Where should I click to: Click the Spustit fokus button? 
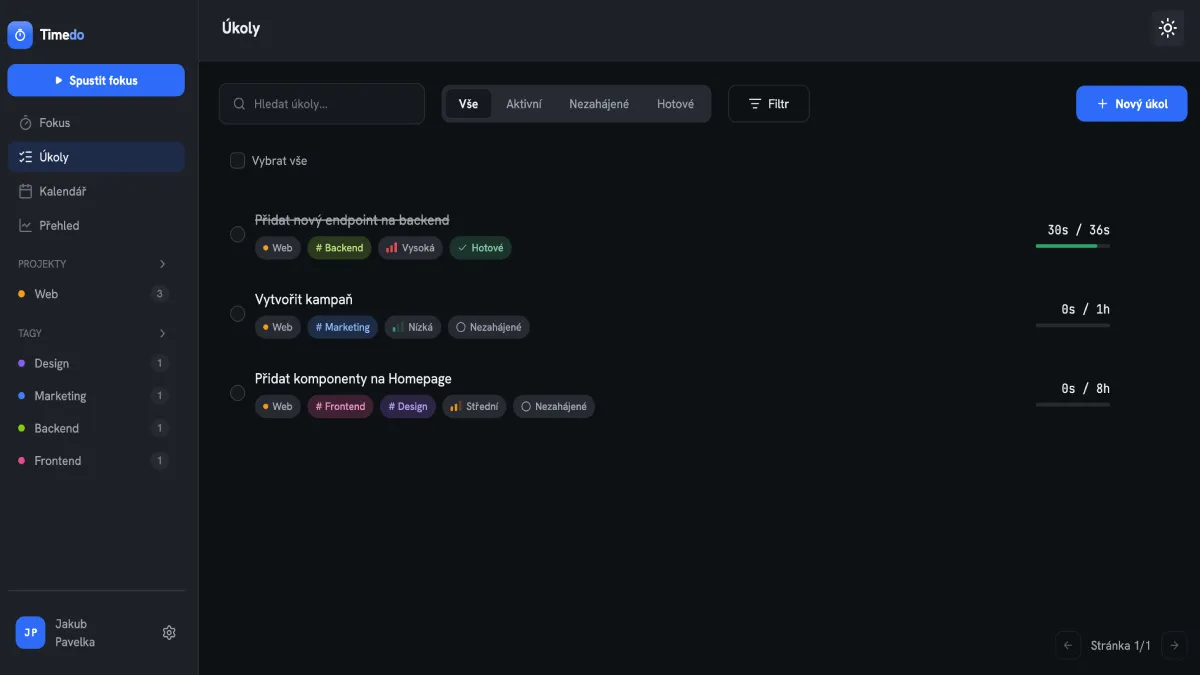click(x=96, y=80)
